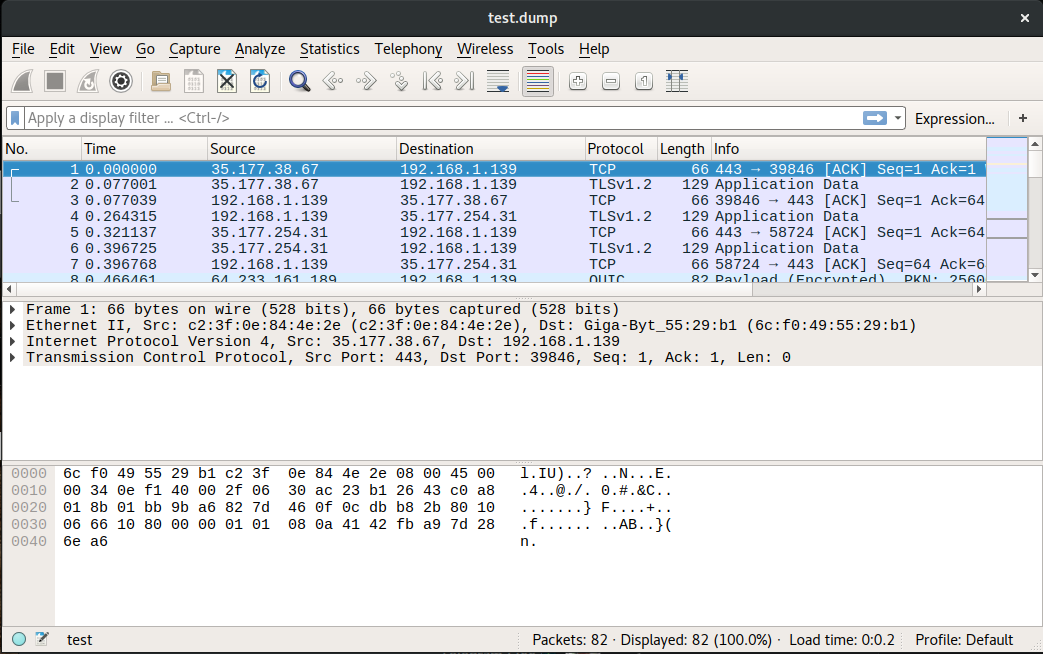
Task: Expand the Ethernet II tree row
Action: tap(12, 326)
